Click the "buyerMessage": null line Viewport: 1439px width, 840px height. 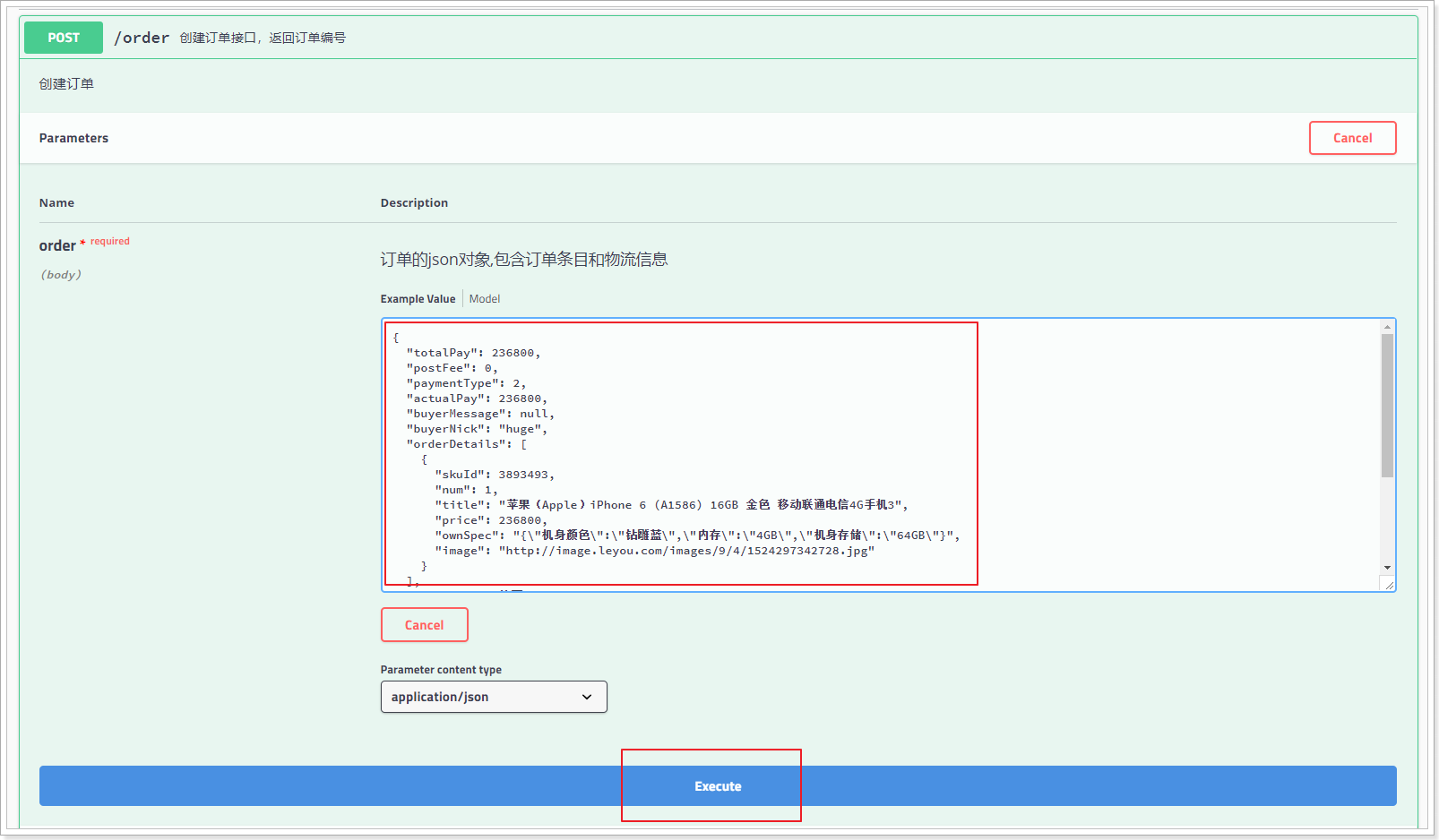point(480,414)
